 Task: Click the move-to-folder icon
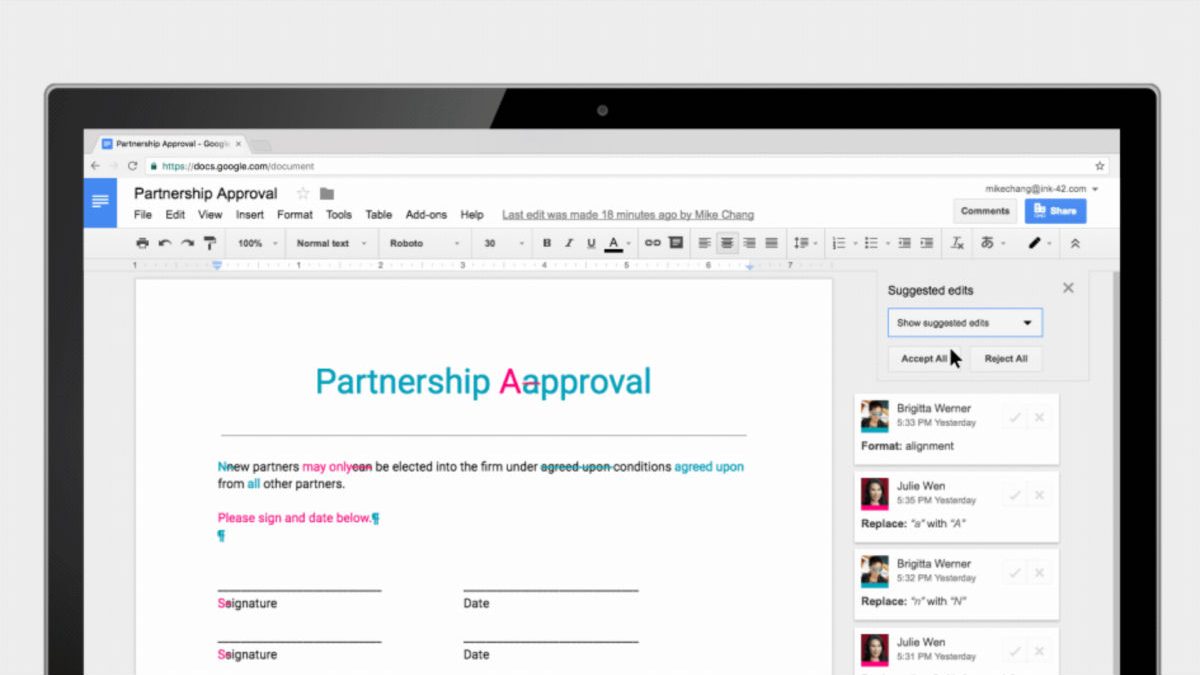click(327, 194)
